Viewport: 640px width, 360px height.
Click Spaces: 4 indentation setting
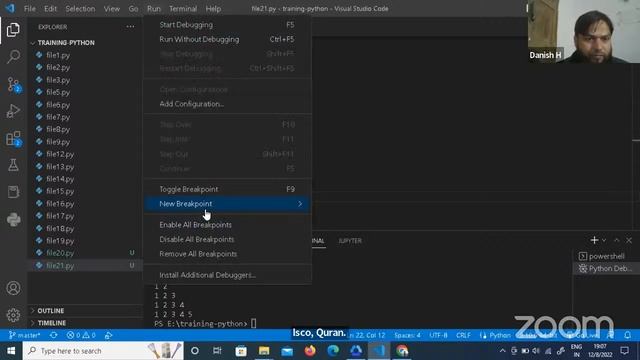407,335
